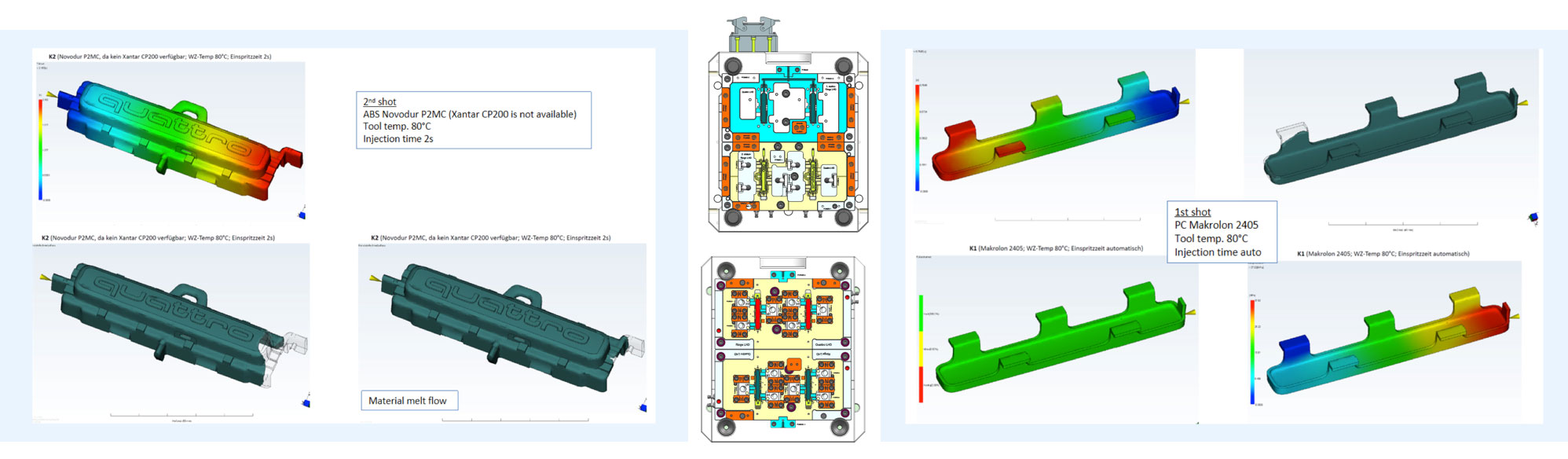Click the K2 Novodur title above the rainbow quattro view
Screen dimensions: 1568x459
(160, 57)
